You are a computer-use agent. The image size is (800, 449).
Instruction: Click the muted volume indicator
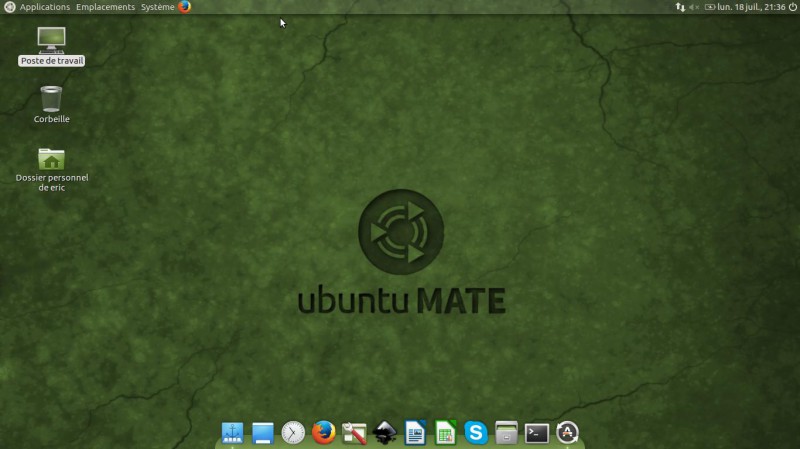(694, 7)
